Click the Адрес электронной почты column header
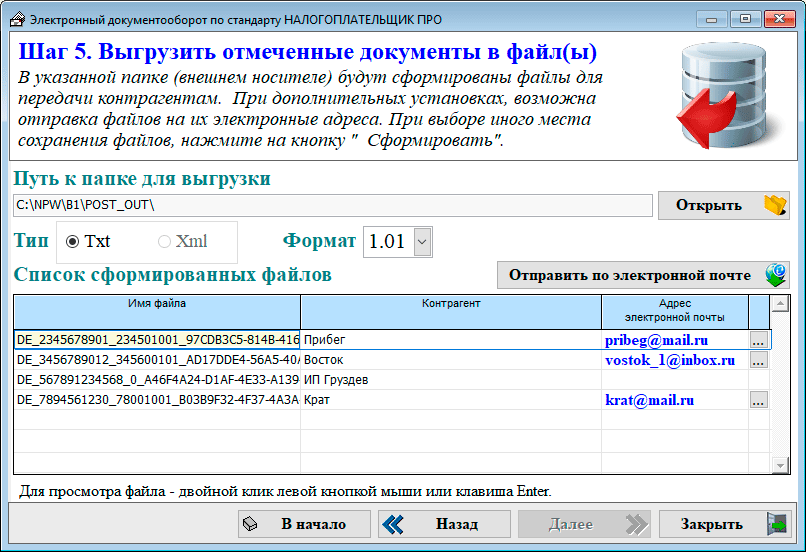The width and height of the screenshot is (806, 552). (x=675, y=311)
